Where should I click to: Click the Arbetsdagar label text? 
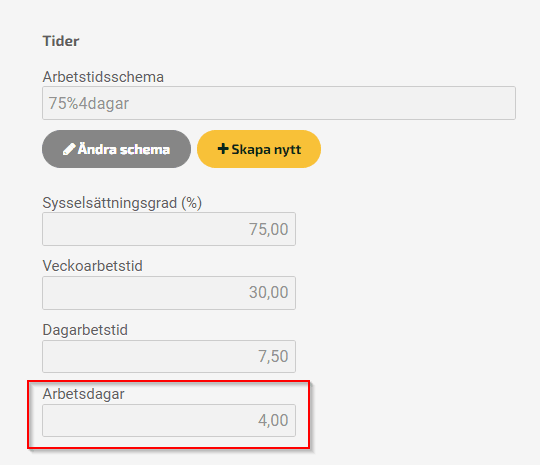click(x=83, y=394)
